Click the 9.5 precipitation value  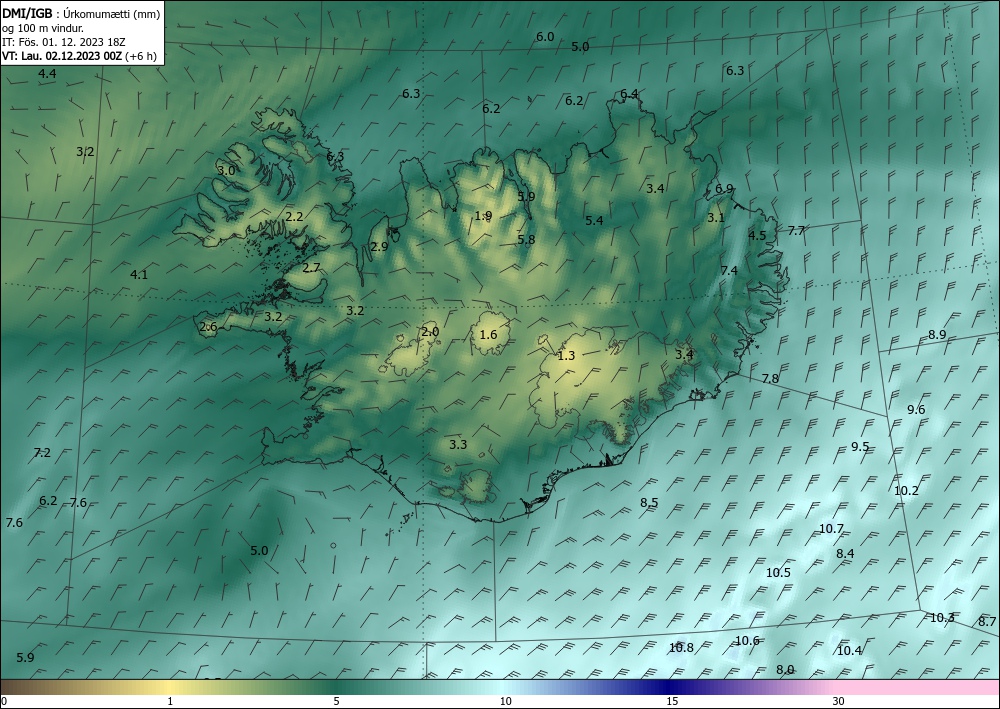860,446
